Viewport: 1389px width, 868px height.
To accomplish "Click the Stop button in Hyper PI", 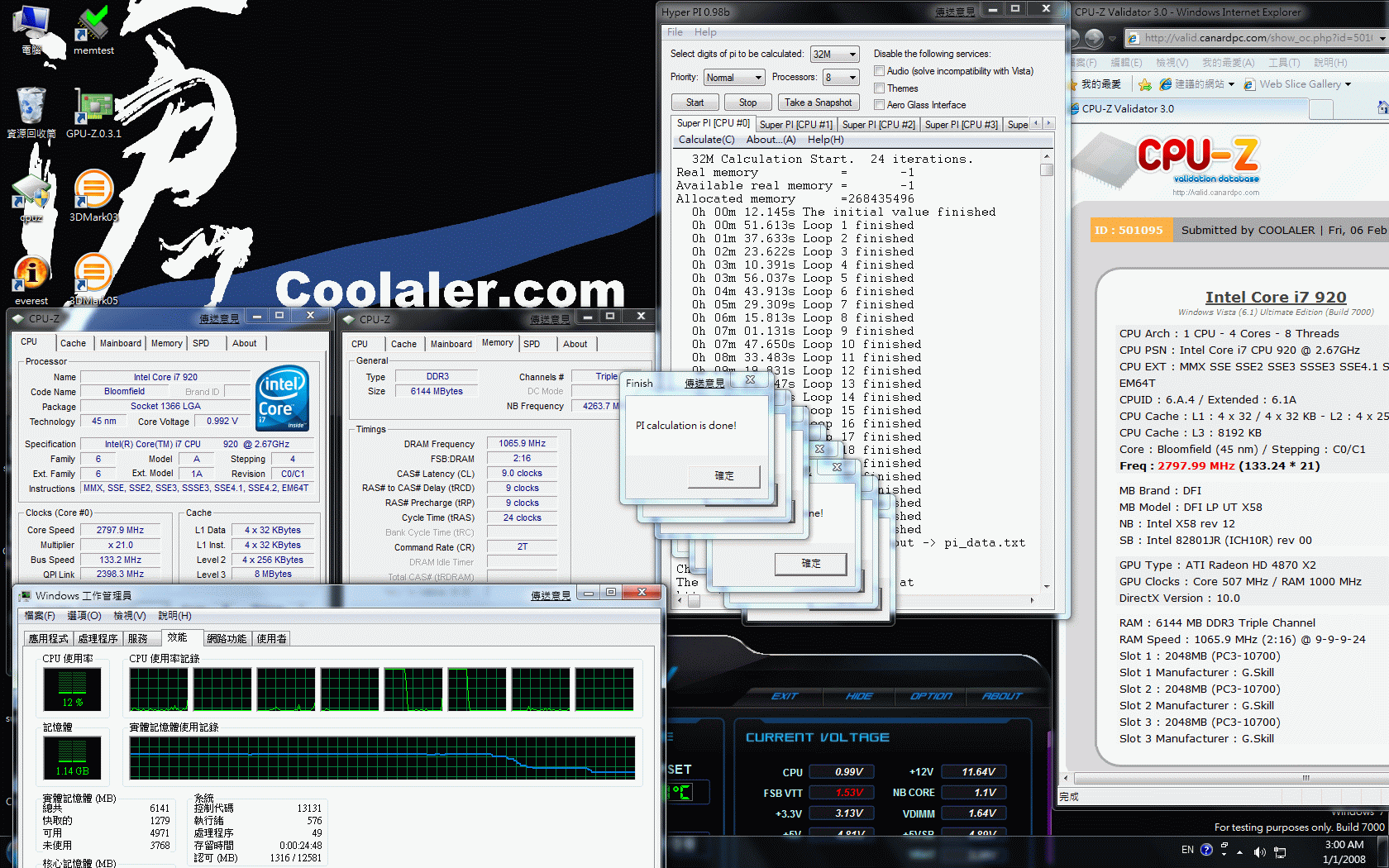I will [747, 103].
